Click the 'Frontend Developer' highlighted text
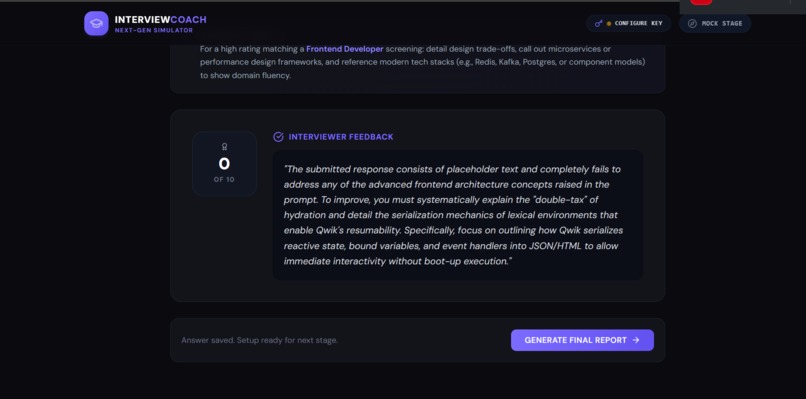Image resolution: width=806 pixels, height=399 pixels. click(x=345, y=49)
